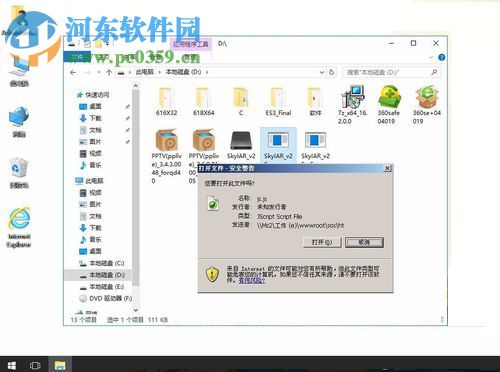Open 此电脑 desktop icon
500x372 pixels.
point(19,72)
